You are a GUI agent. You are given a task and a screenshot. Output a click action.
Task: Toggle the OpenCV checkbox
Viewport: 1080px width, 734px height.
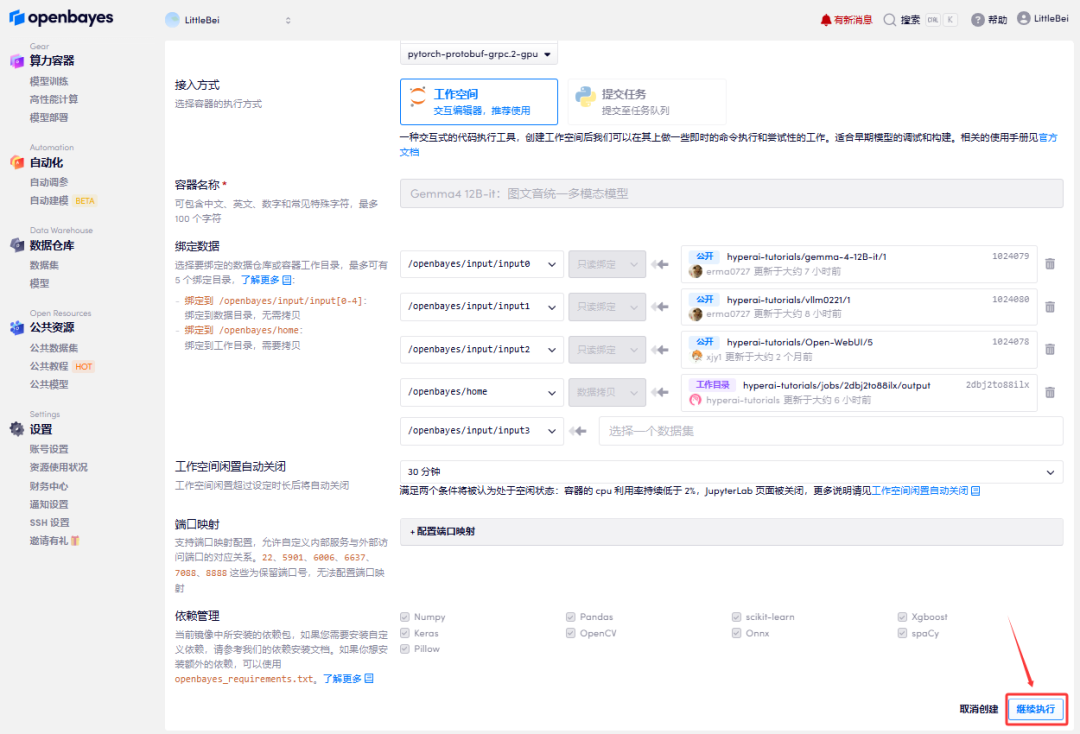[x=570, y=633]
